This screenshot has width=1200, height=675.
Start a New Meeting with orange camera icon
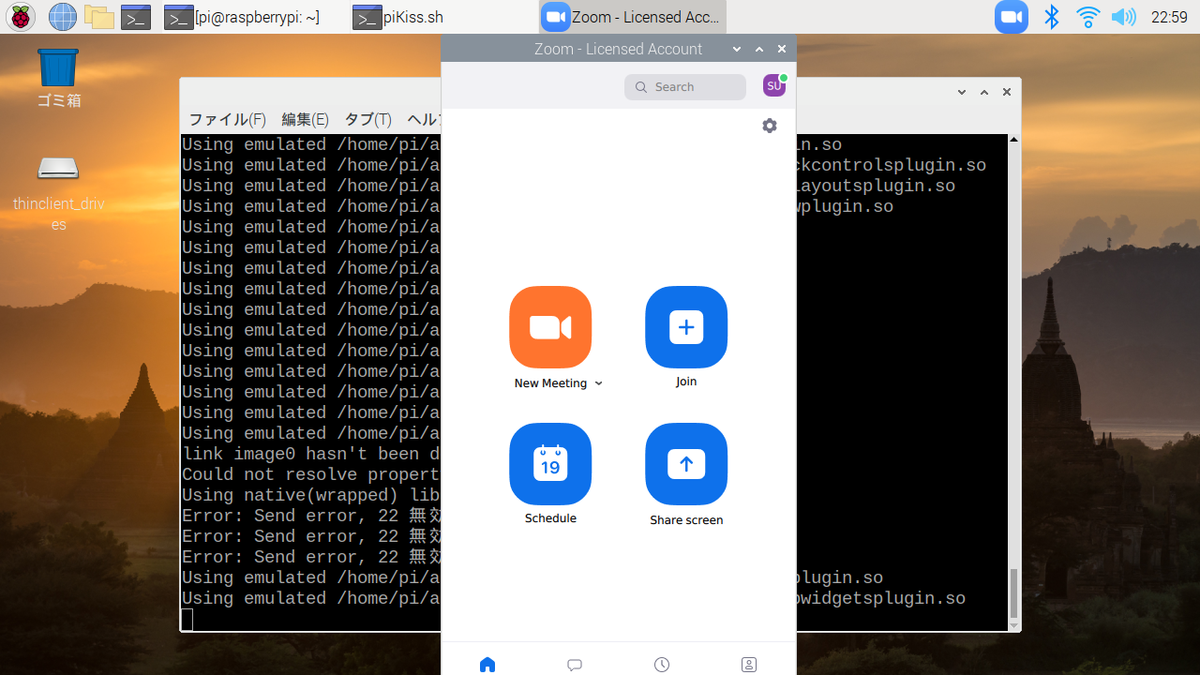coord(550,328)
